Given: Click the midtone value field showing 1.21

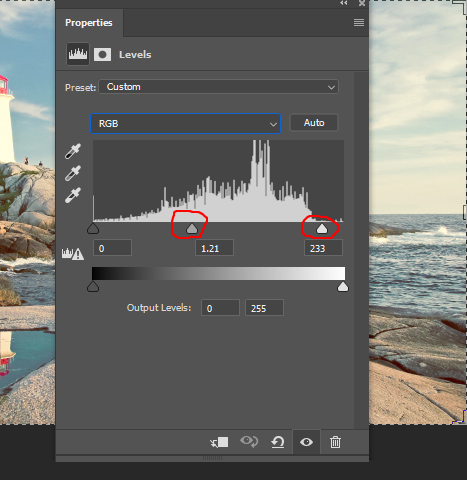Looking at the screenshot, I should [x=214, y=248].
